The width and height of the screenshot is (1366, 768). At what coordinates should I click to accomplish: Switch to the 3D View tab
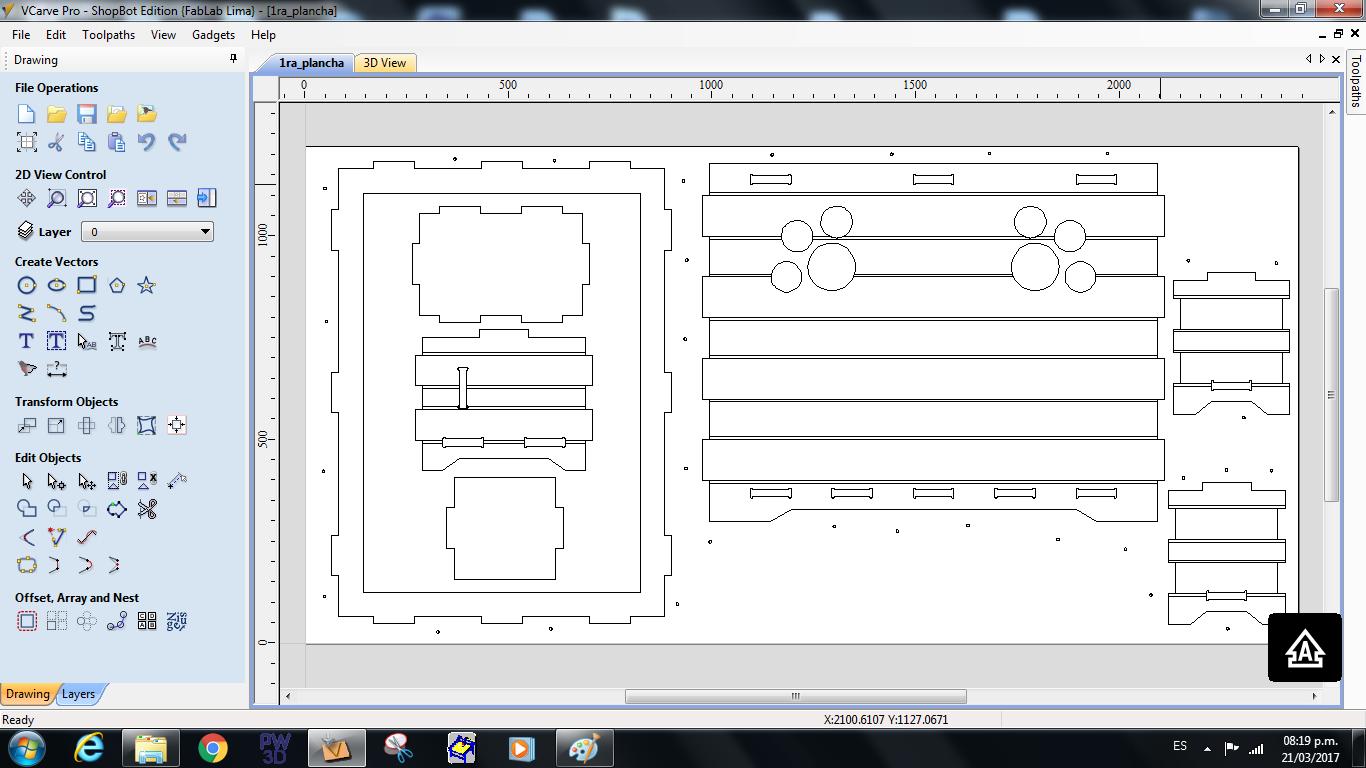(x=385, y=63)
